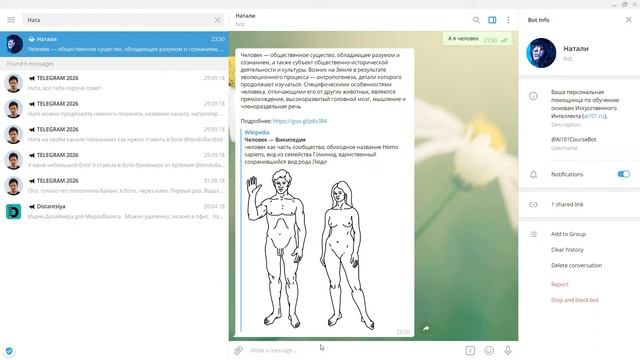Click the notifications bell icon
This screenshot has height=360, width=640.
coord(533,174)
